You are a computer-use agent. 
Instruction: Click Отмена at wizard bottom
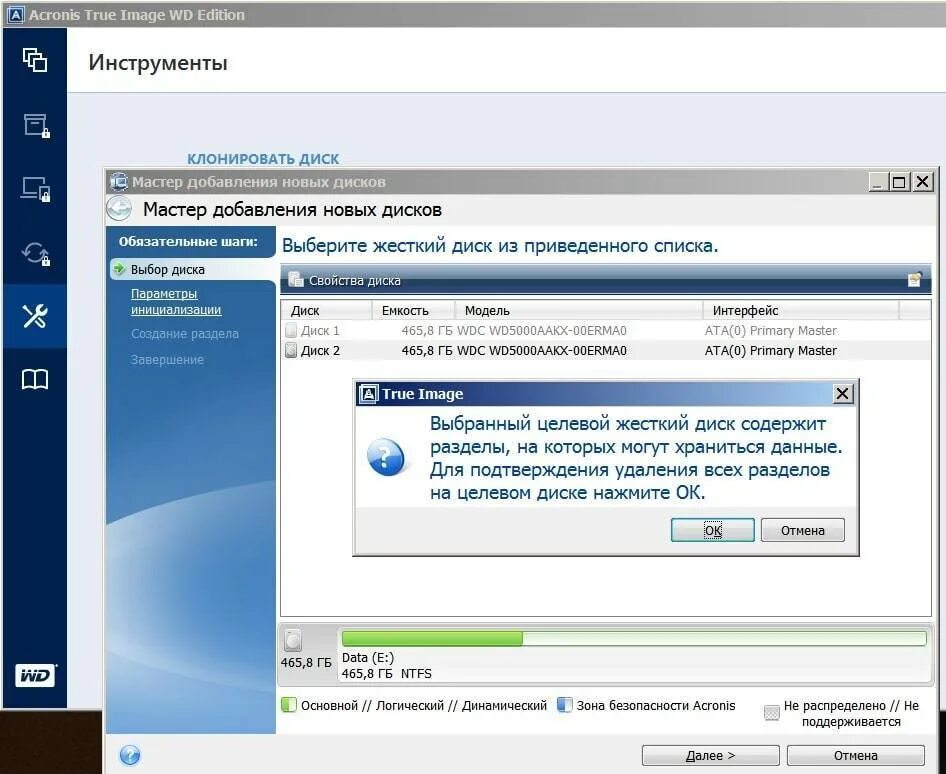tap(856, 755)
